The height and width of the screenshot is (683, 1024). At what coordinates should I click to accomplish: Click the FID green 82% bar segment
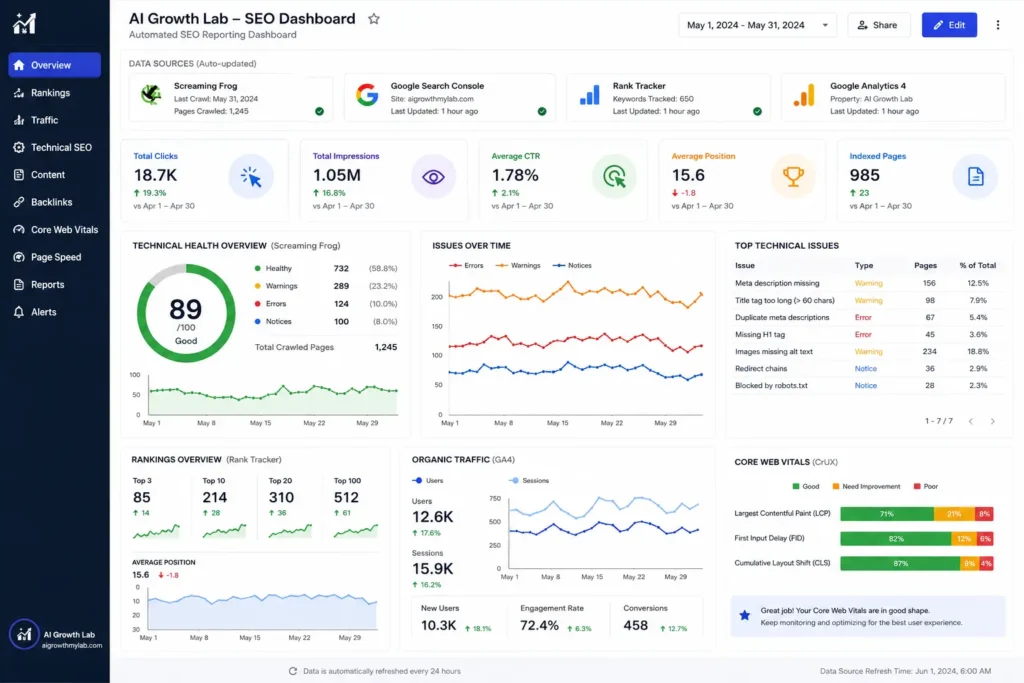pos(895,539)
